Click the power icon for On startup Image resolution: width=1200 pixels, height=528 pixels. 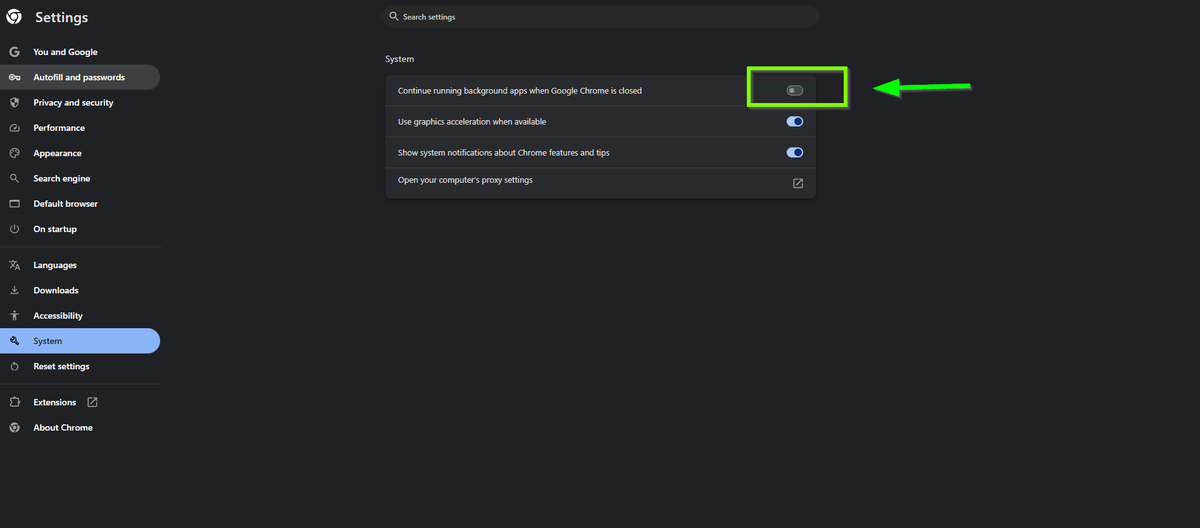click(14, 229)
